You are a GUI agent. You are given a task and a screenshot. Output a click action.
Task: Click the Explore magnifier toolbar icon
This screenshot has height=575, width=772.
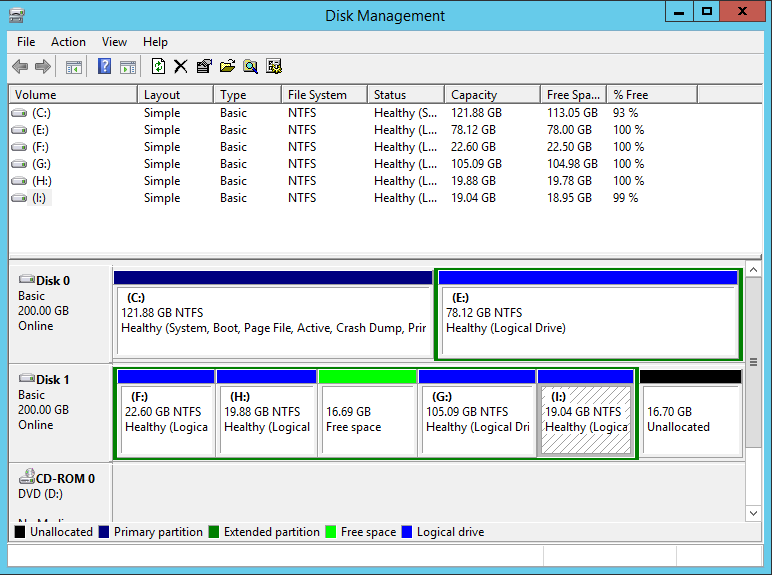point(250,67)
